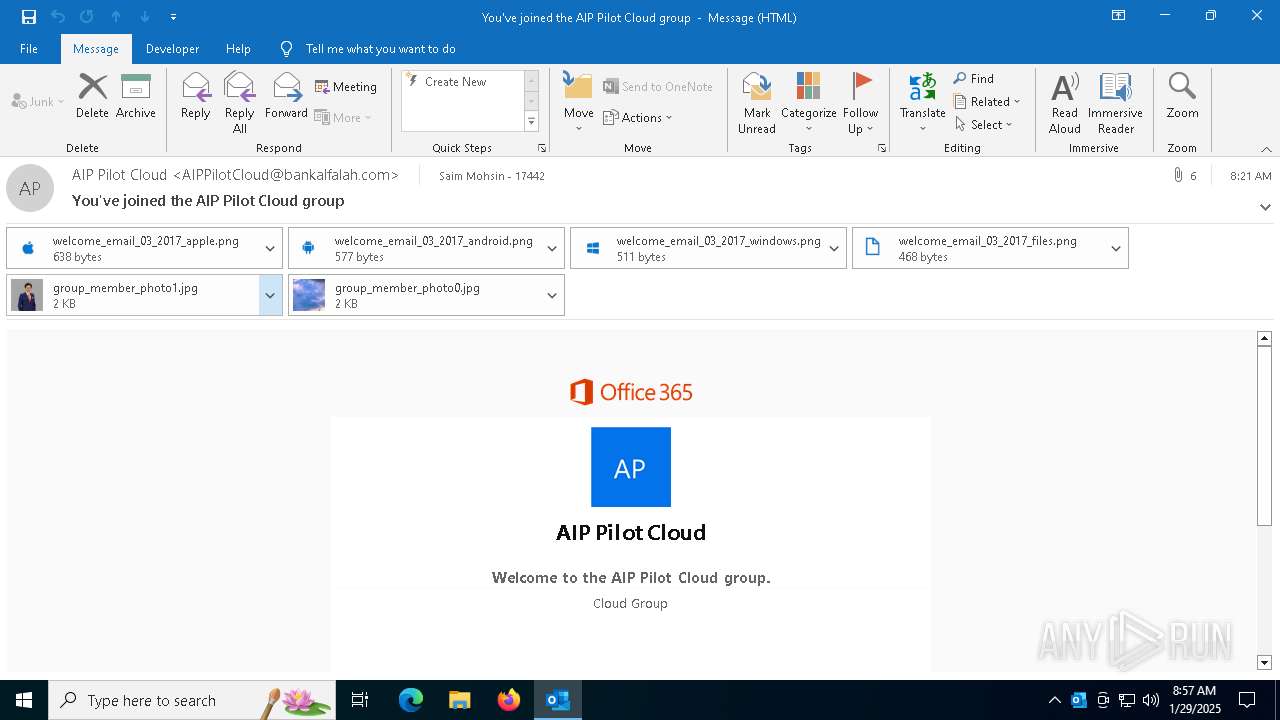Archive the message
Image resolution: width=1280 pixels, height=720 pixels.
[x=136, y=97]
